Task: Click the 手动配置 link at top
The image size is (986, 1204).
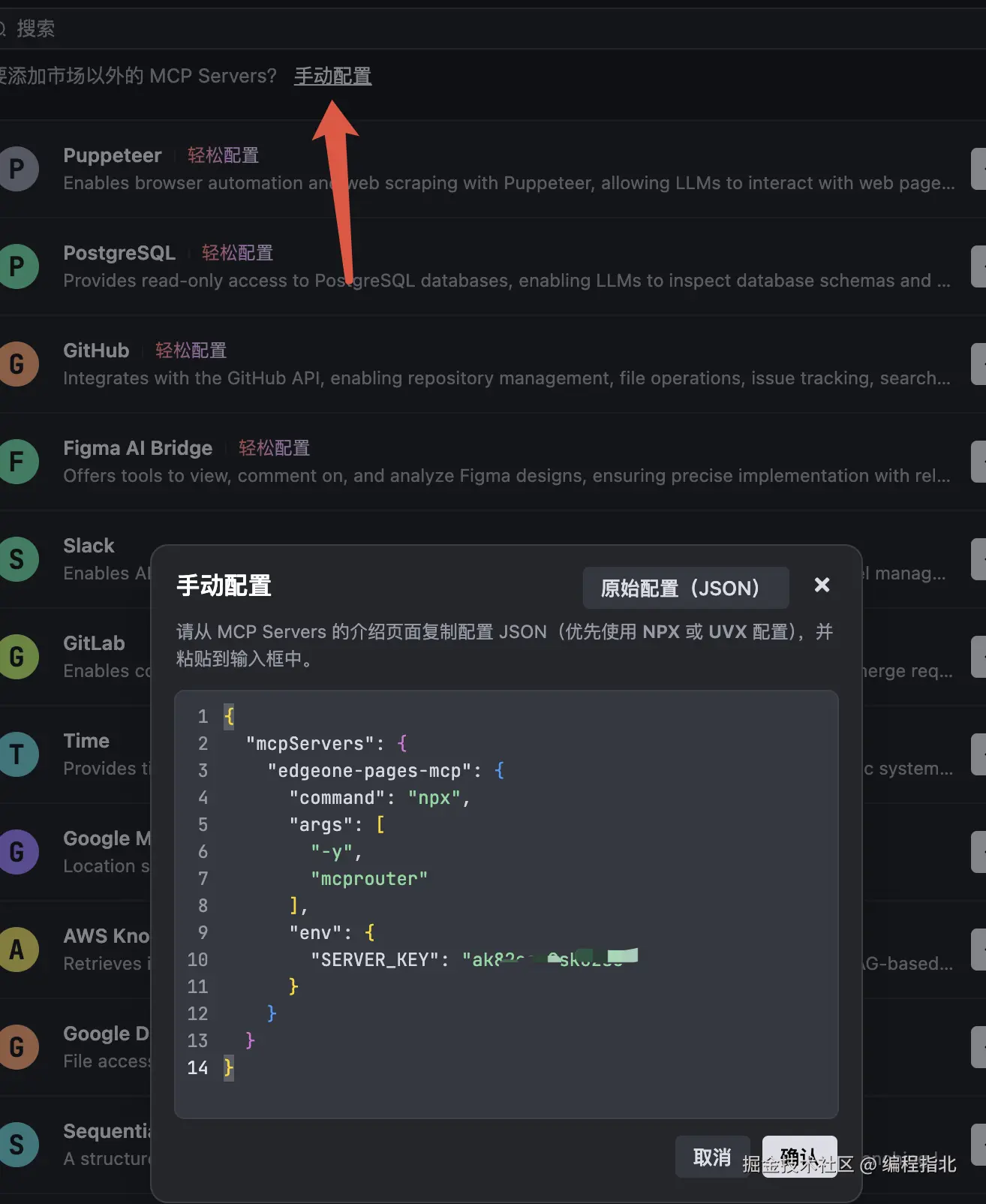Action: [x=332, y=76]
